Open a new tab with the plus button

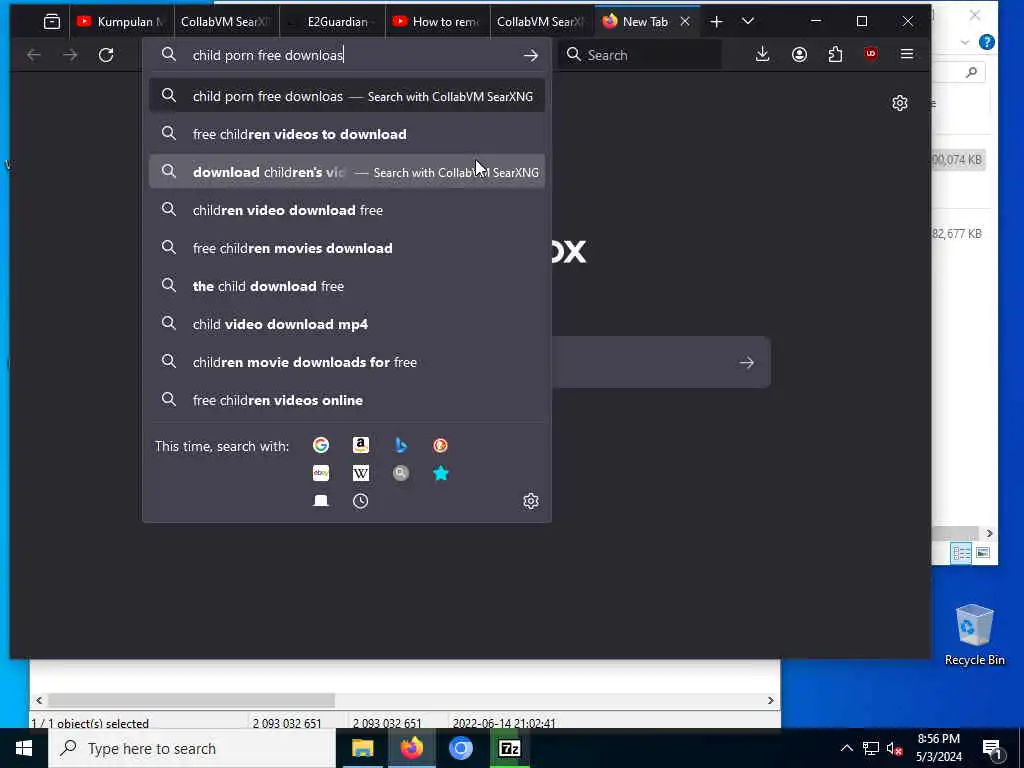click(x=716, y=22)
